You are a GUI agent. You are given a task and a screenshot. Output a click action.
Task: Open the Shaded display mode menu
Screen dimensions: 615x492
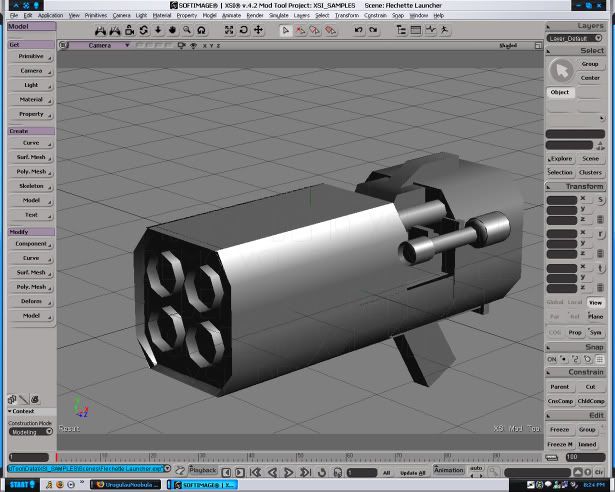click(x=508, y=46)
